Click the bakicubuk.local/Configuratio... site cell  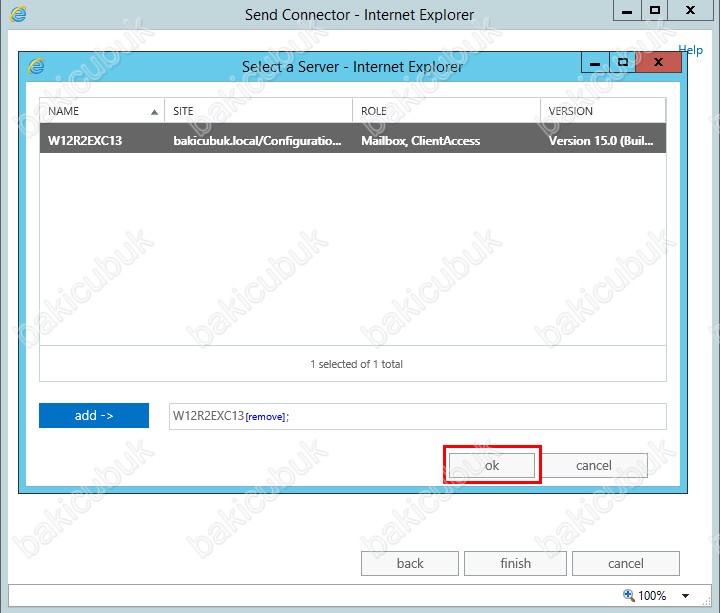point(257,141)
